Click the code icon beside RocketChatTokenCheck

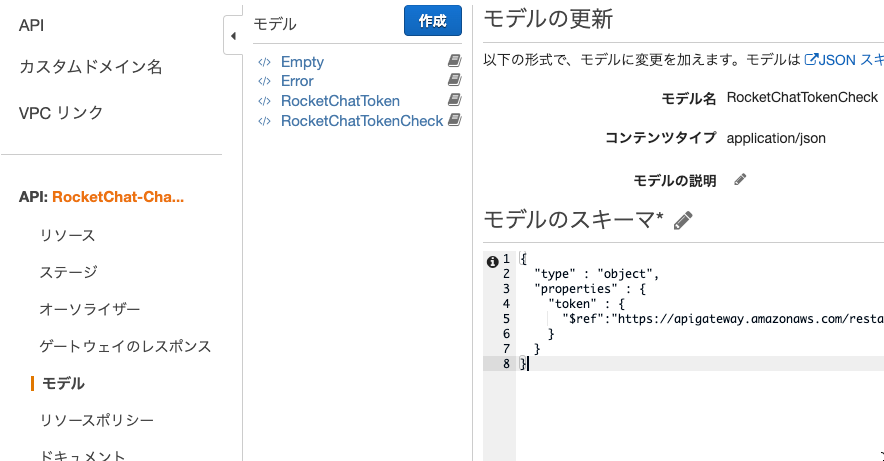[x=264, y=121]
